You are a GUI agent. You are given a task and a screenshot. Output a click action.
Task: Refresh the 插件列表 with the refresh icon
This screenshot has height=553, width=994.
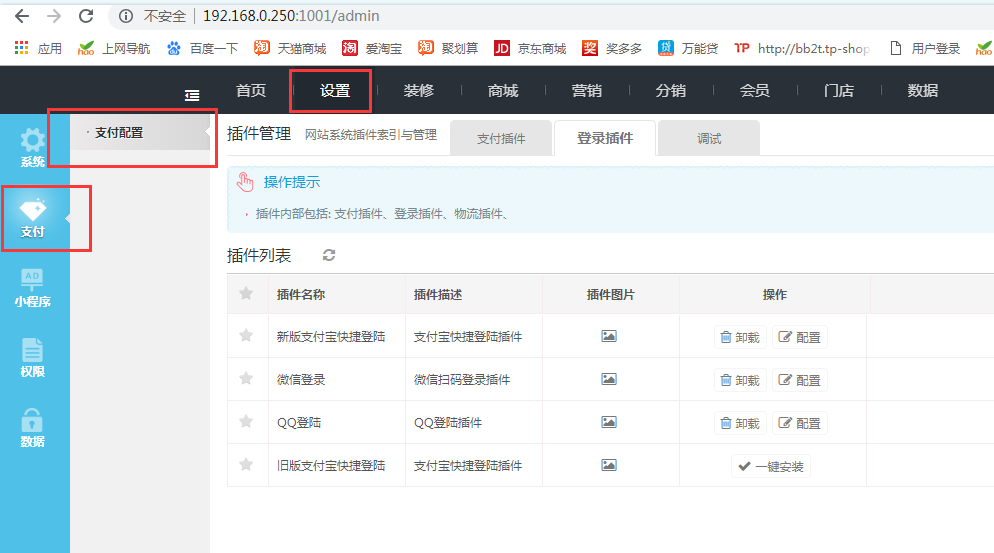[329, 255]
